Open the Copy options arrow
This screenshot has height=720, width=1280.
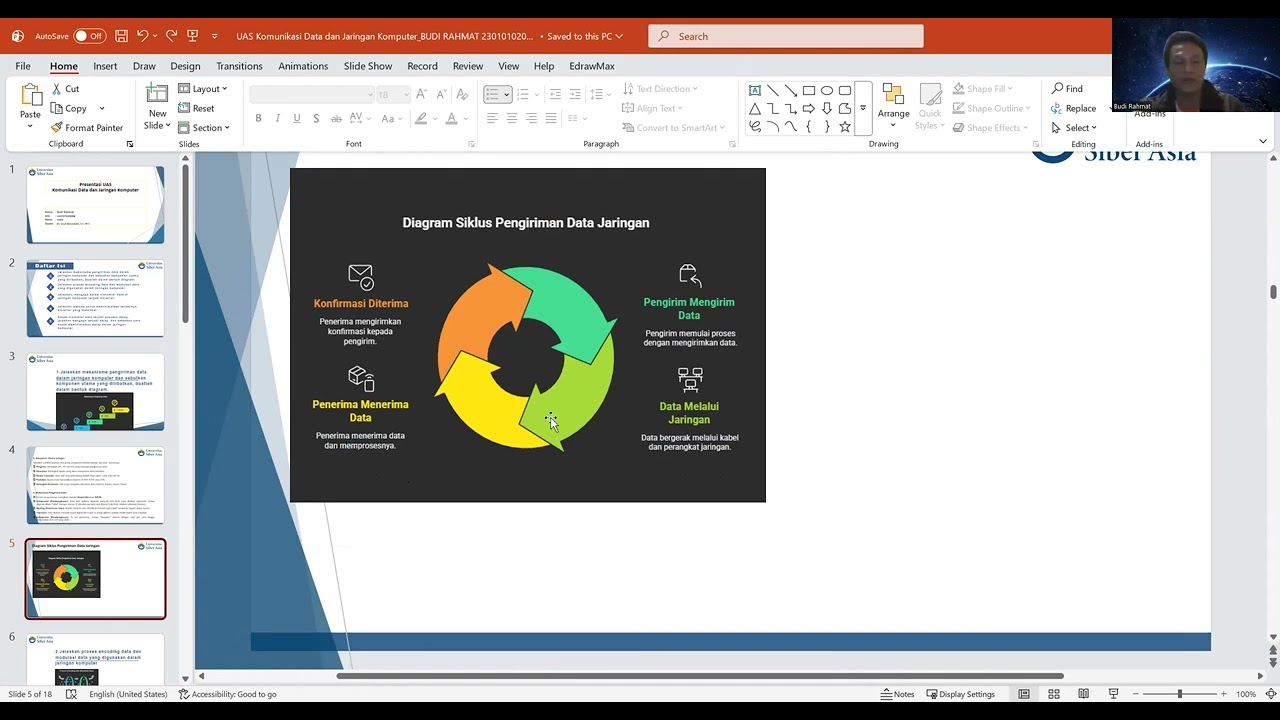(102, 108)
